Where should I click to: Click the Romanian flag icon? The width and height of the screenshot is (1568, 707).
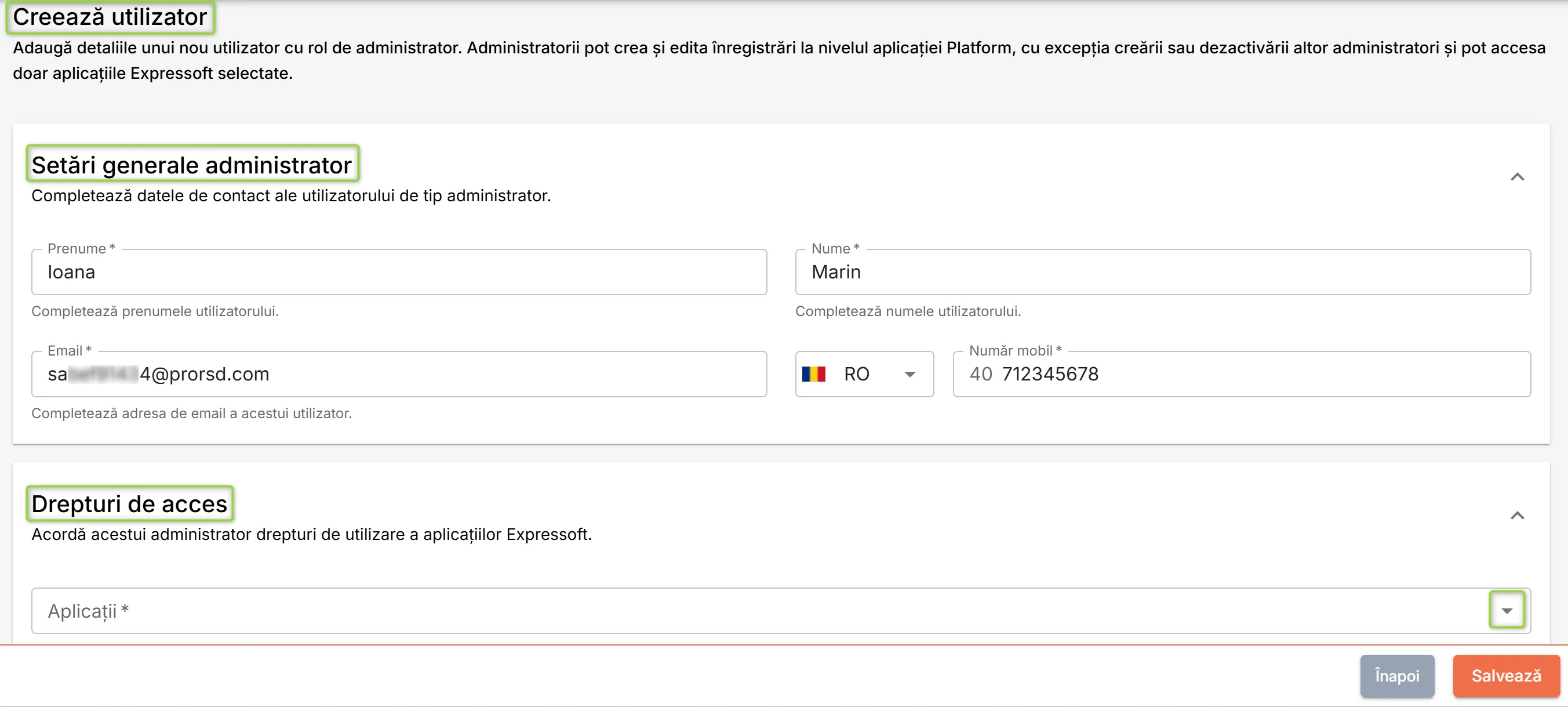pos(814,374)
